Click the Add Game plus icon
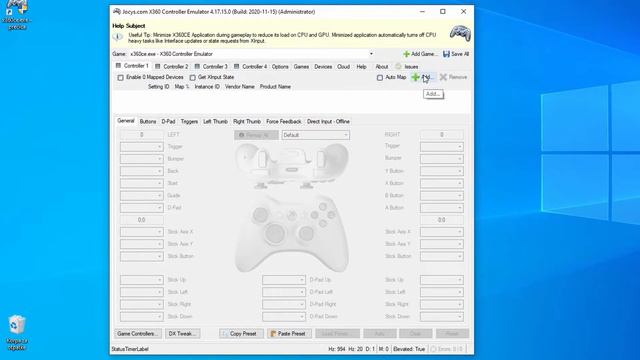This screenshot has height=360, width=640. point(406,54)
